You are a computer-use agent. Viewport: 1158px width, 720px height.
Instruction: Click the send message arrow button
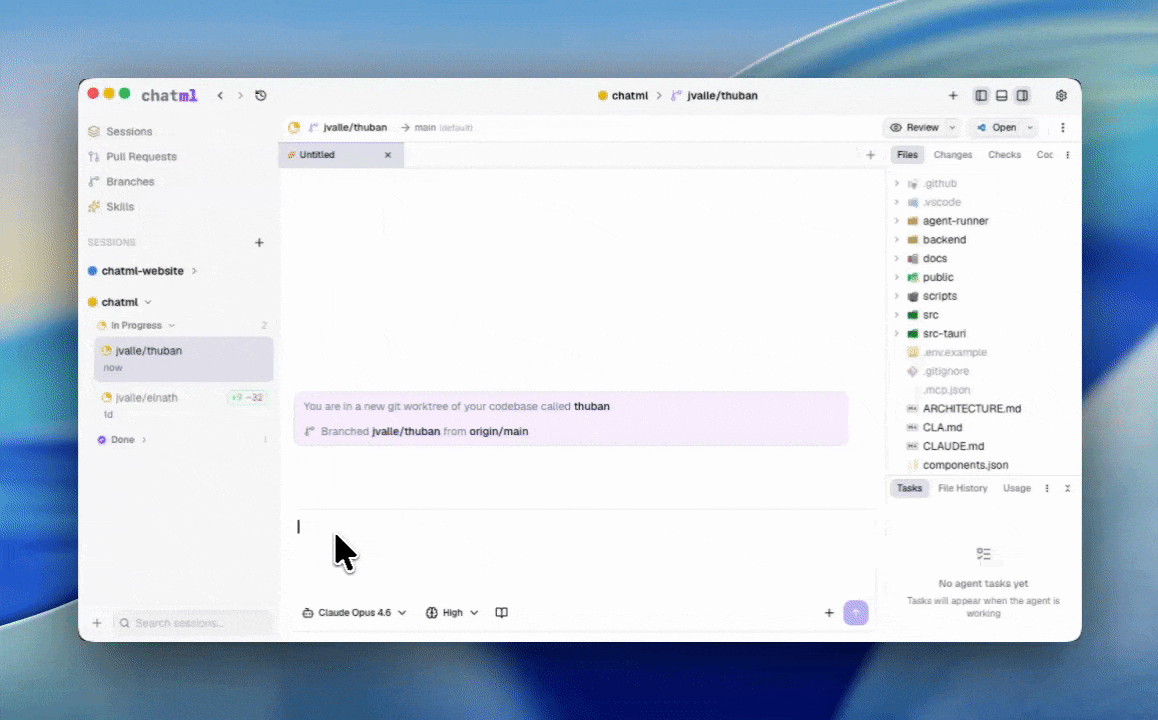click(855, 613)
